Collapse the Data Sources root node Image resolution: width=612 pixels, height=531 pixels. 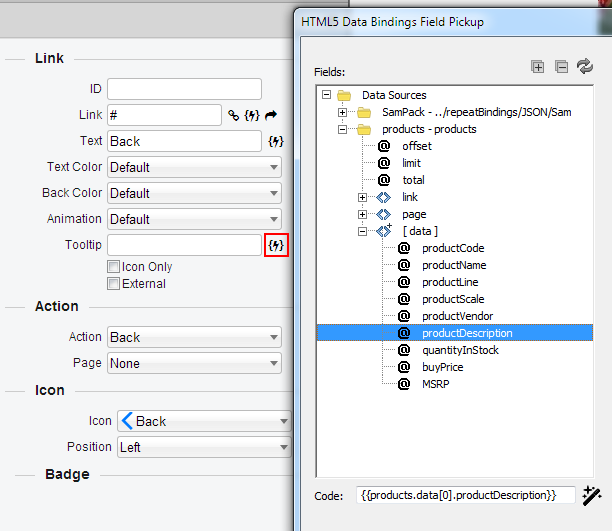[326, 95]
